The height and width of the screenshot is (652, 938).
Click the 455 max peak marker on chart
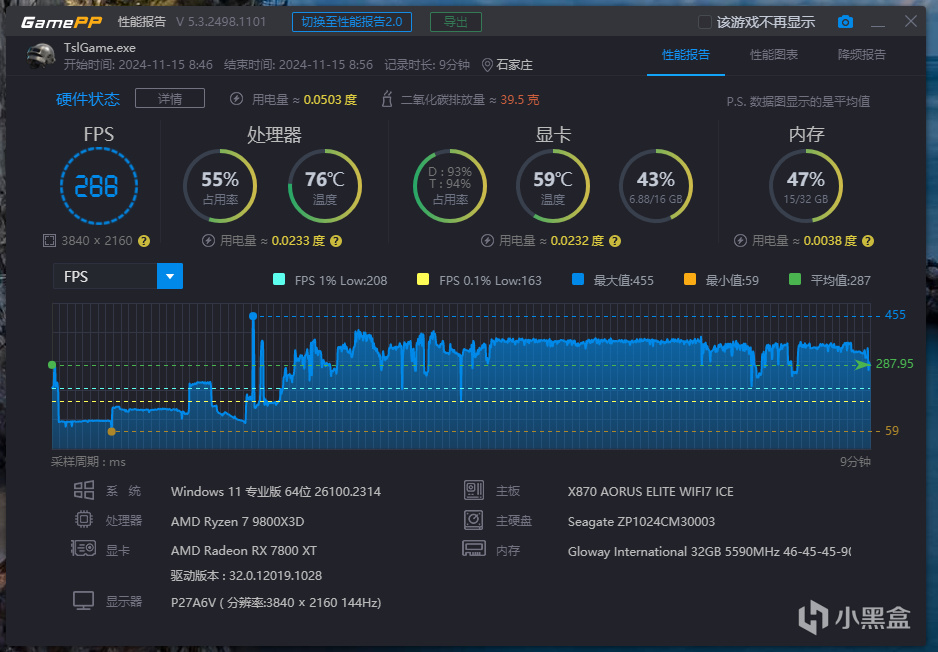(253, 316)
